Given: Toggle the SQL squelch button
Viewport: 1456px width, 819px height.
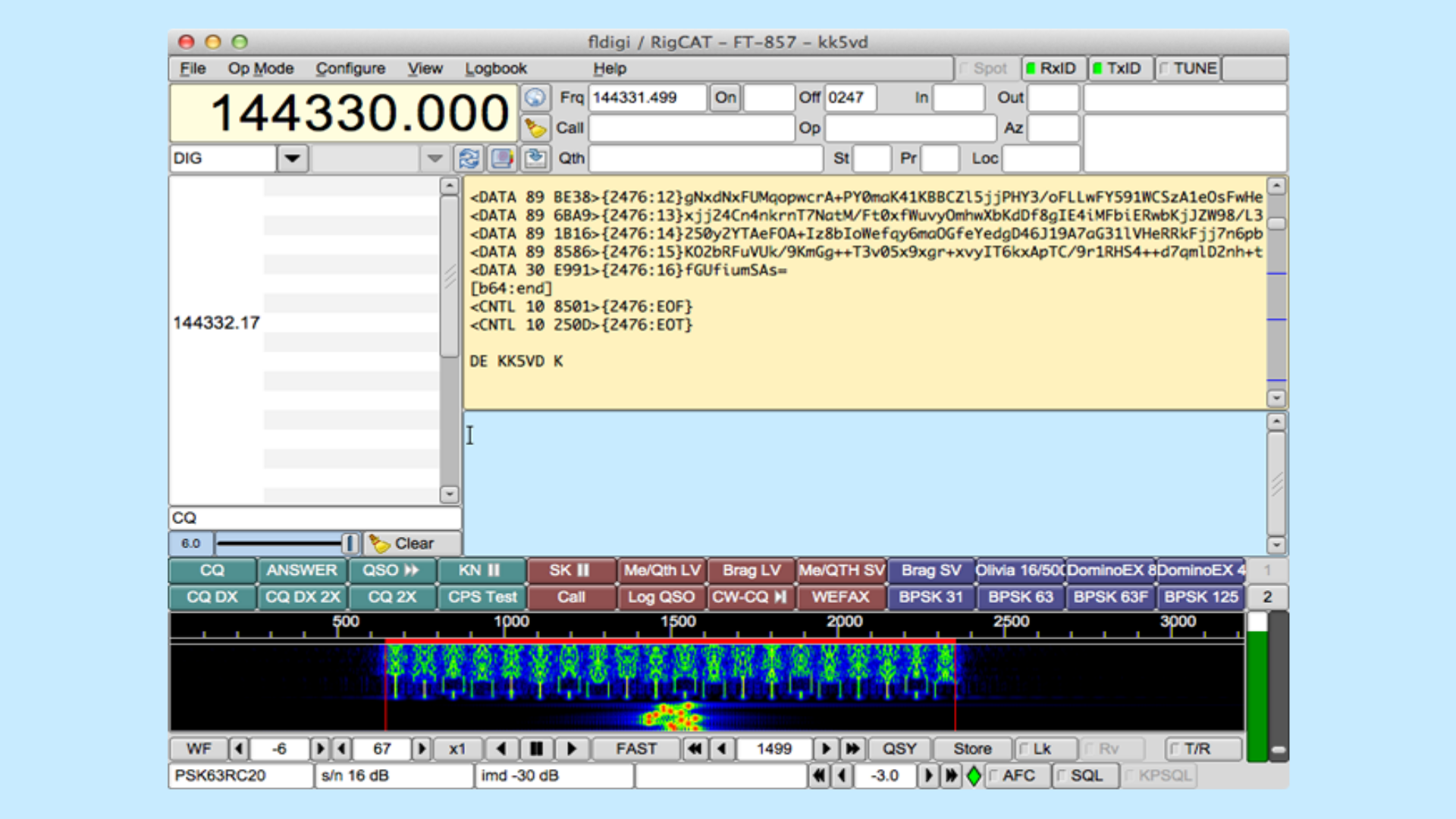Looking at the screenshot, I should pyautogui.click(x=1085, y=776).
